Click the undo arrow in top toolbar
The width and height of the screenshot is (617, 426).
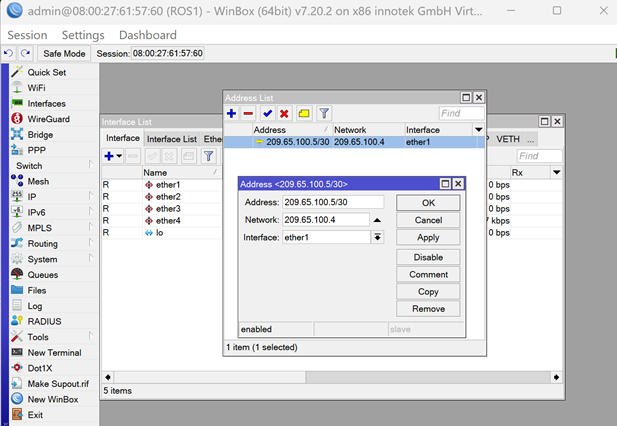(x=10, y=53)
